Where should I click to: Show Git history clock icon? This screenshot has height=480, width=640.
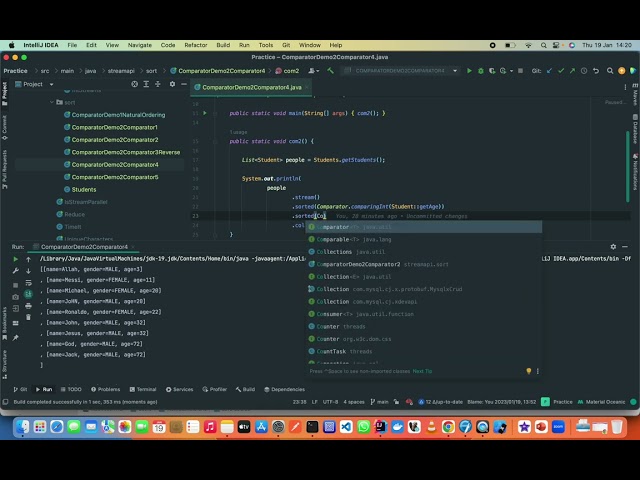[584, 71]
